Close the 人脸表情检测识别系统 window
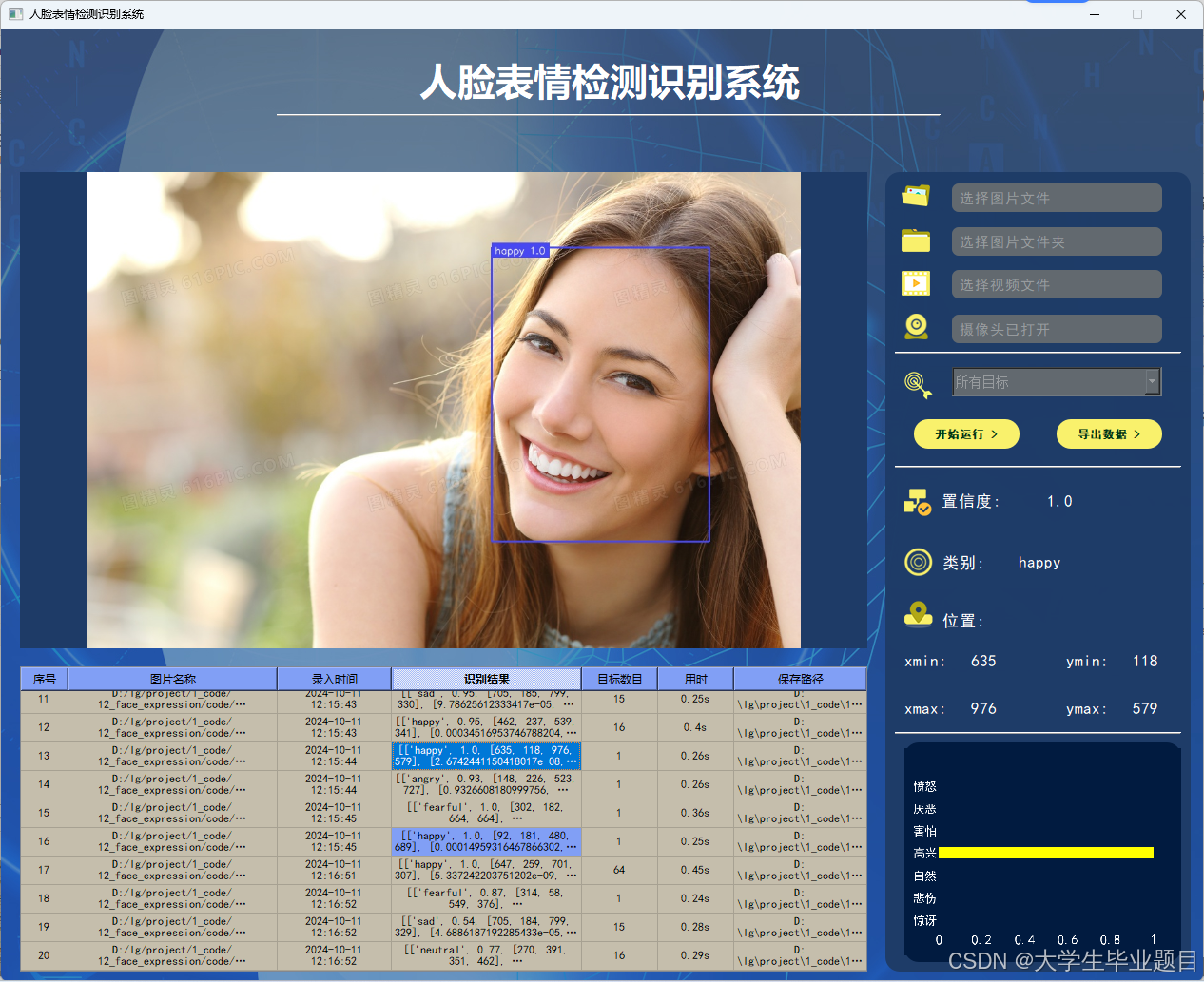The height and width of the screenshot is (982, 1204). (1181, 14)
